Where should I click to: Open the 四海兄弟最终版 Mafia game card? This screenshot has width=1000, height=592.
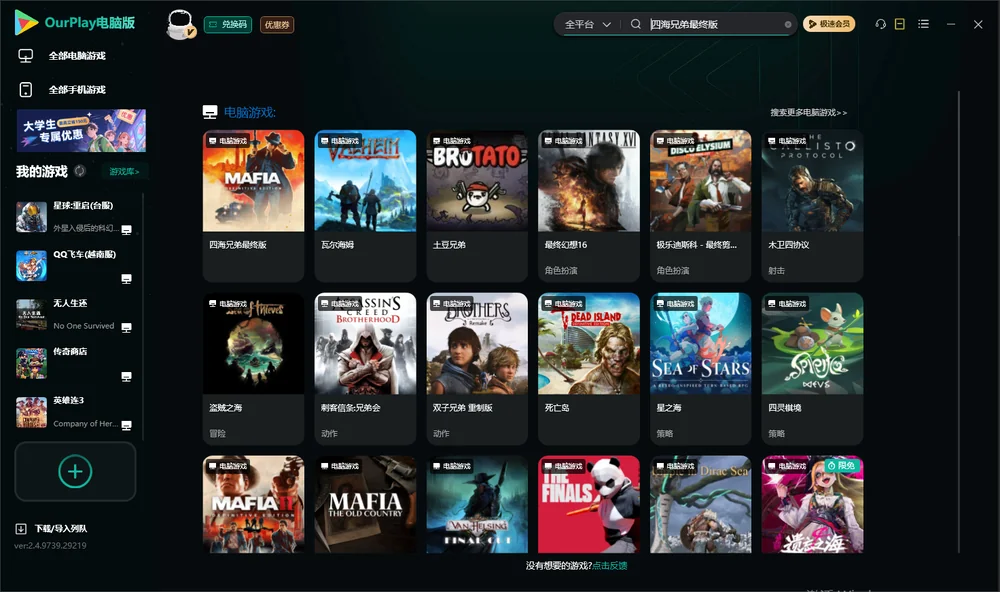point(253,205)
